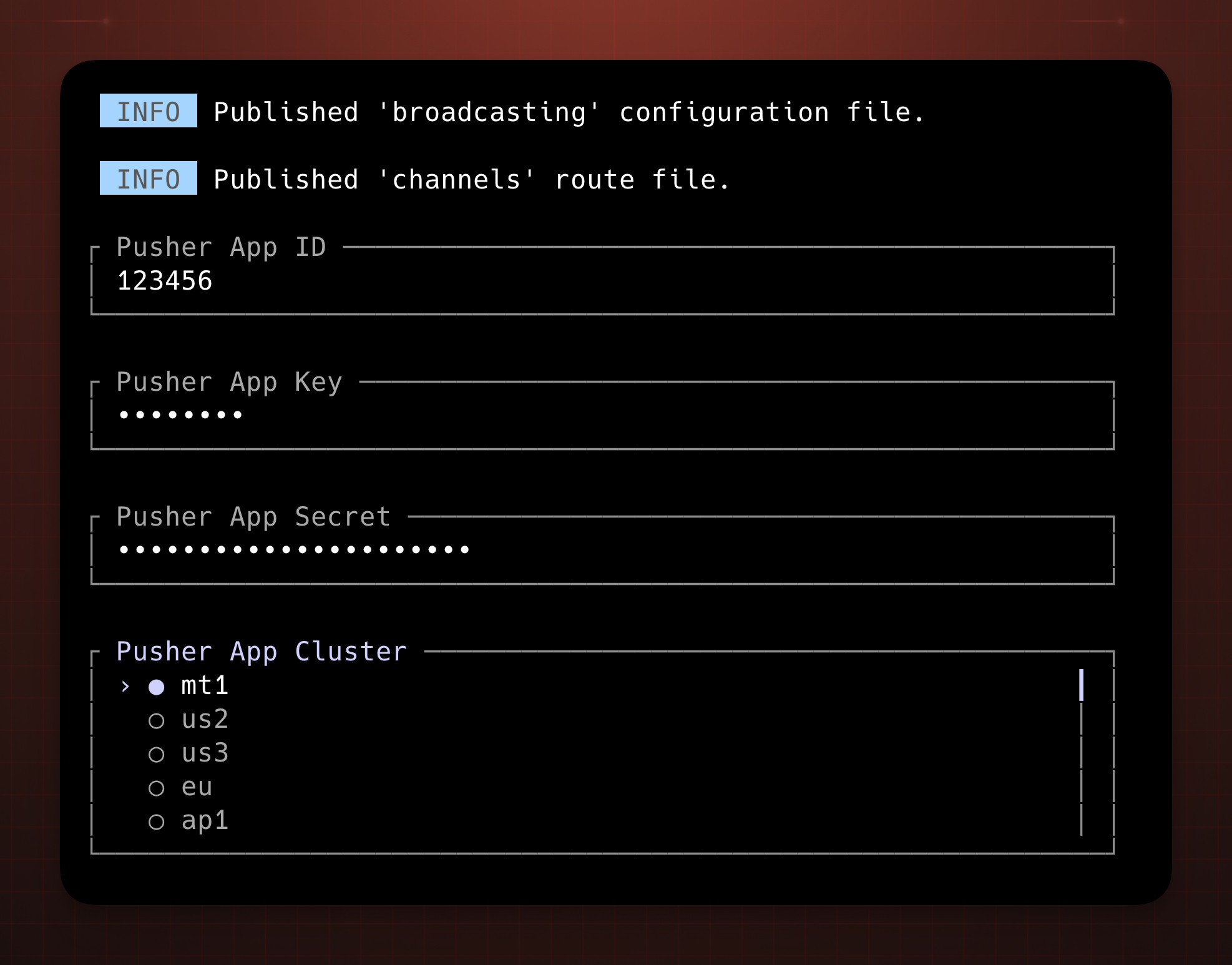Click the INFO badge for channels message
Viewport: 1232px width, 965px height.
[x=149, y=179]
